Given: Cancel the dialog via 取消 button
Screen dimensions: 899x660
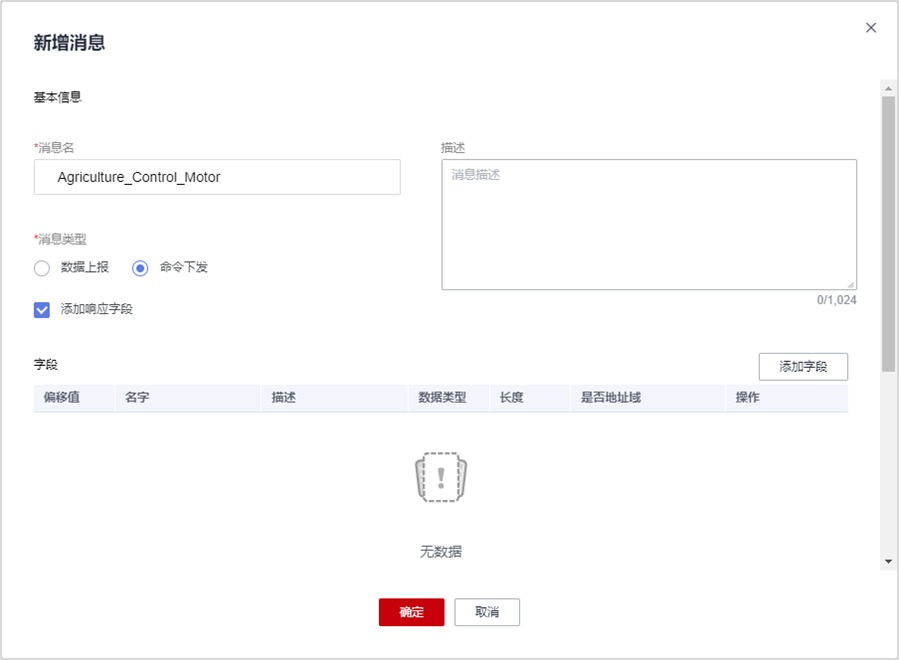Looking at the screenshot, I should pyautogui.click(x=487, y=612).
